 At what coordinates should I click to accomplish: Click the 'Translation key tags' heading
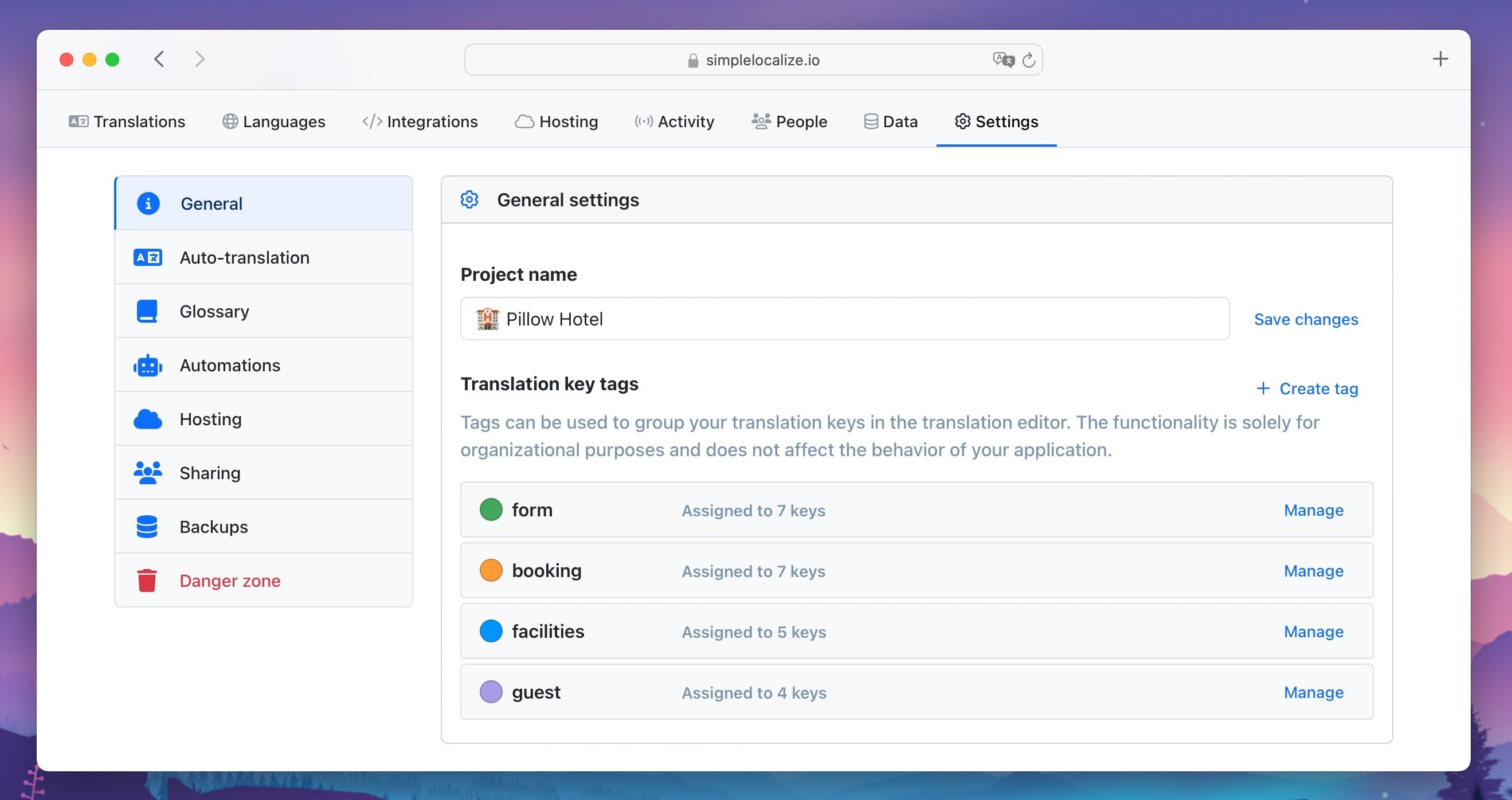550,384
